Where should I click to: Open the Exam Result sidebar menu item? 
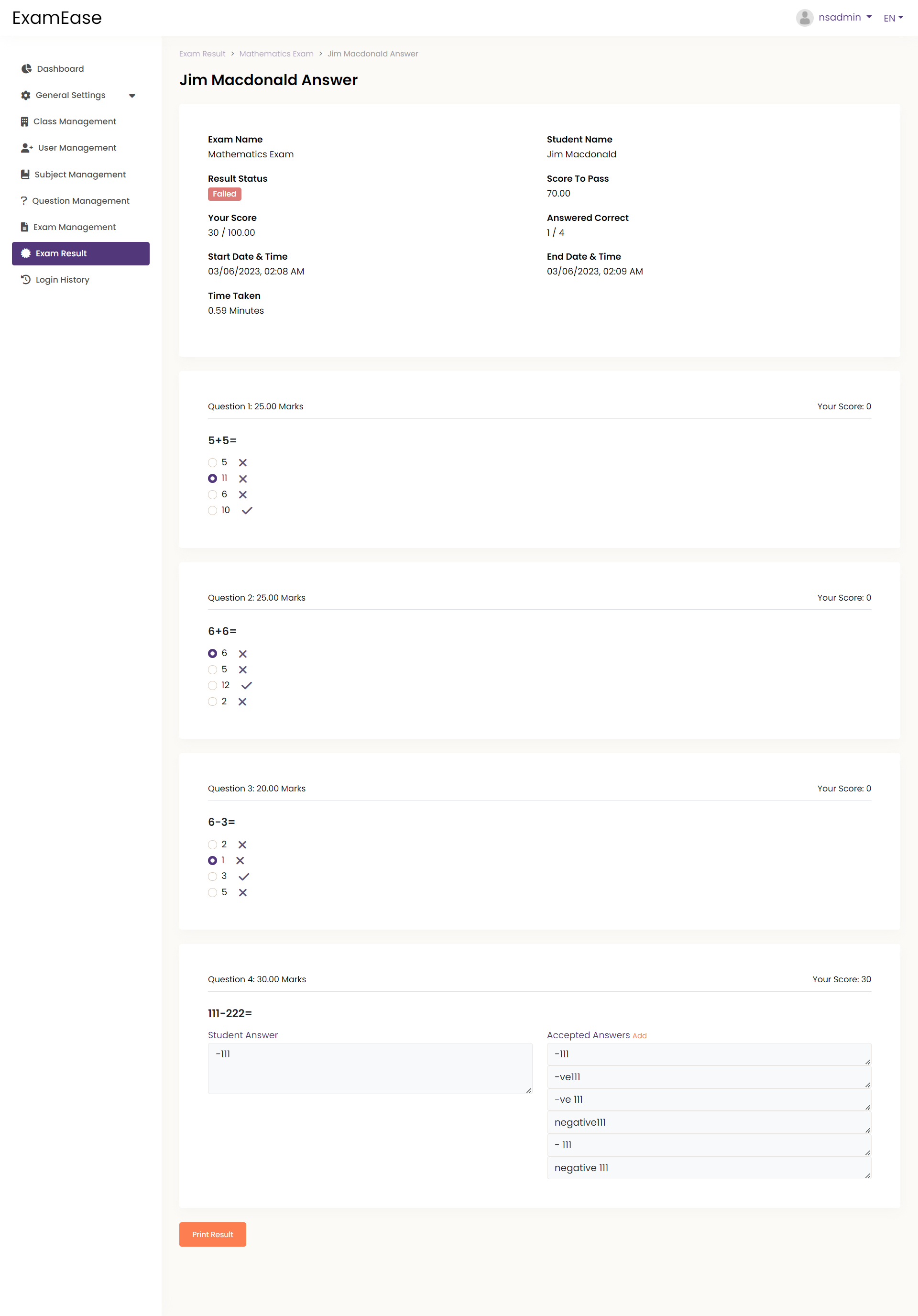81,253
